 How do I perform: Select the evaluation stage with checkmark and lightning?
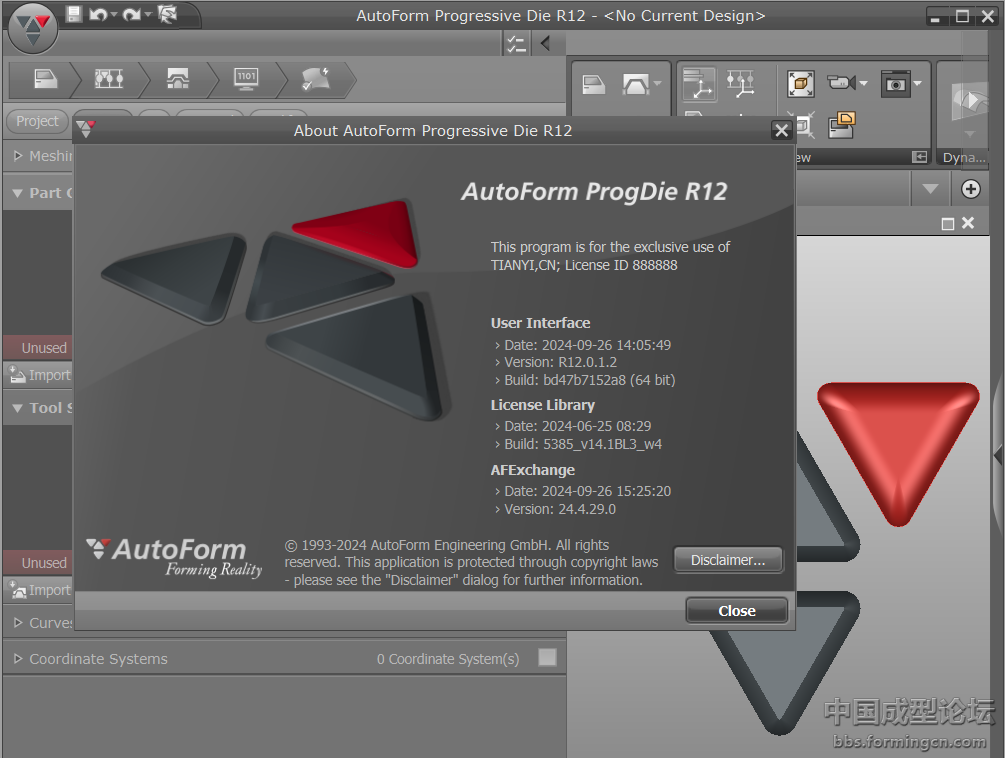tap(315, 79)
